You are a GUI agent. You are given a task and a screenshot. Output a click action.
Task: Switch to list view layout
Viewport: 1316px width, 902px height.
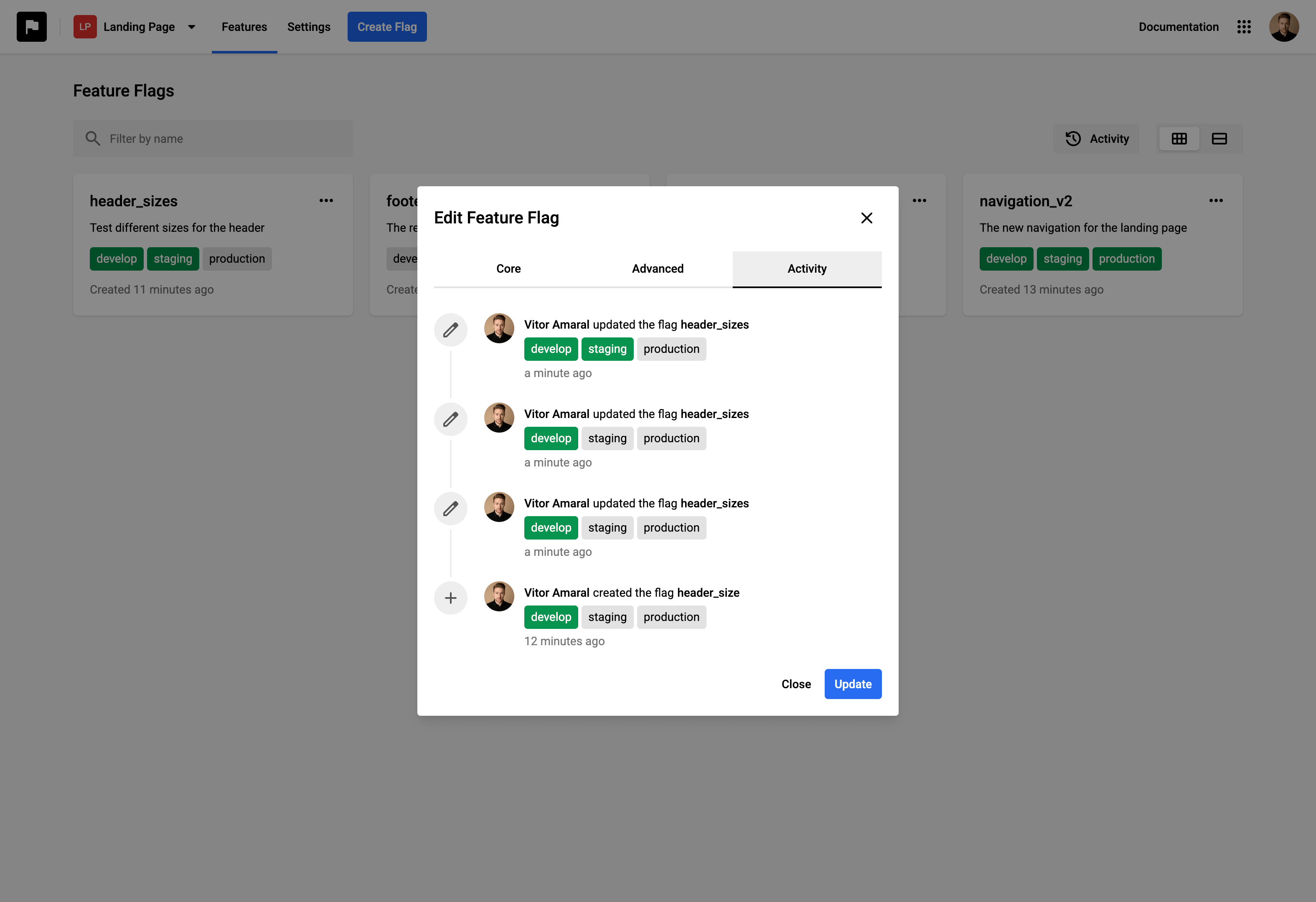pos(1219,138)
